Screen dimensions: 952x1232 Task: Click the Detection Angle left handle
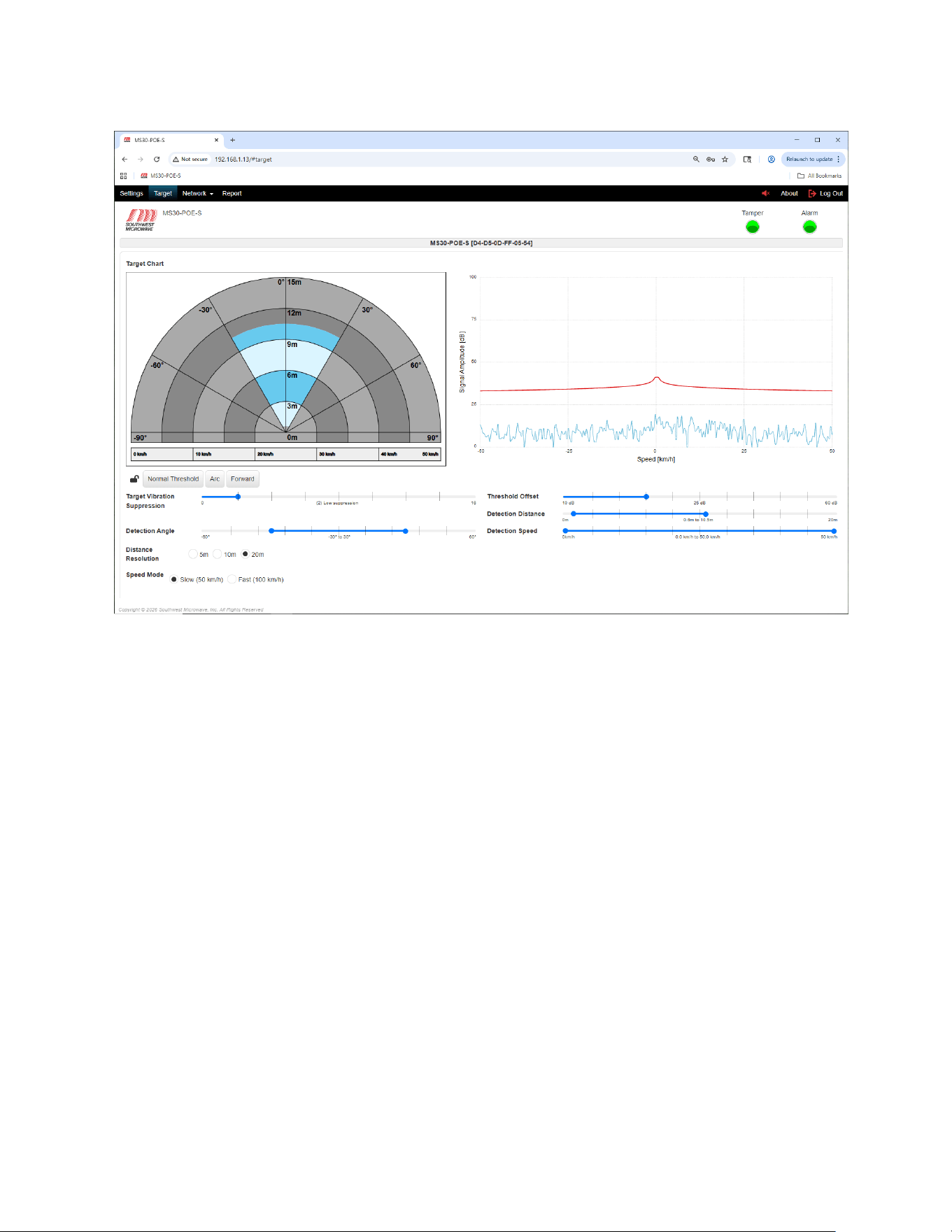tap(271, 531)
